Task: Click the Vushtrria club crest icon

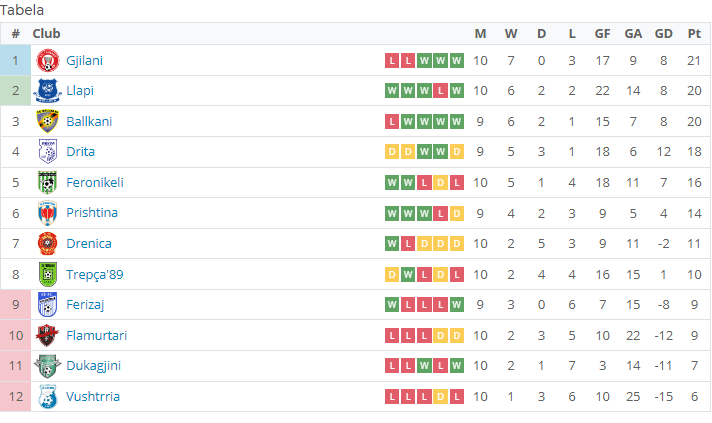Action: [x=47, y=396]
